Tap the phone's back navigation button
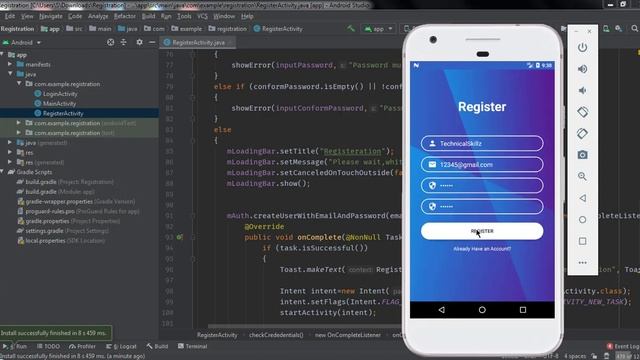This screenshot has height=360, width=640. (x=442, y=310)
